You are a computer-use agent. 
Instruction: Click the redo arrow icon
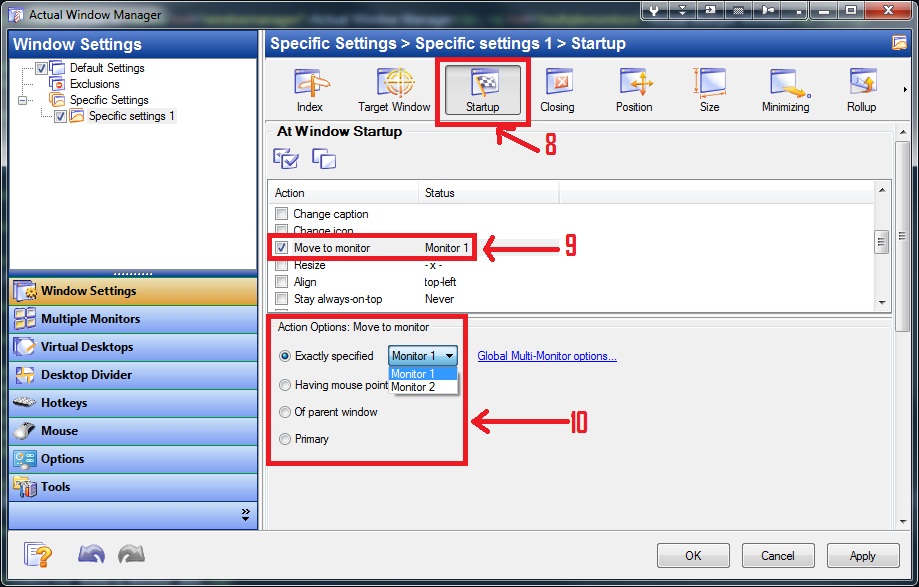pyautogui.click(x=131, y=554)
